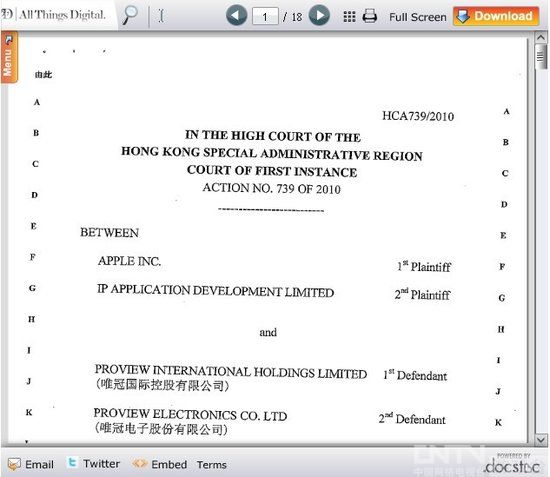Open Full Screen mode
The image size is (550, 477).
(x=417, y=17)
